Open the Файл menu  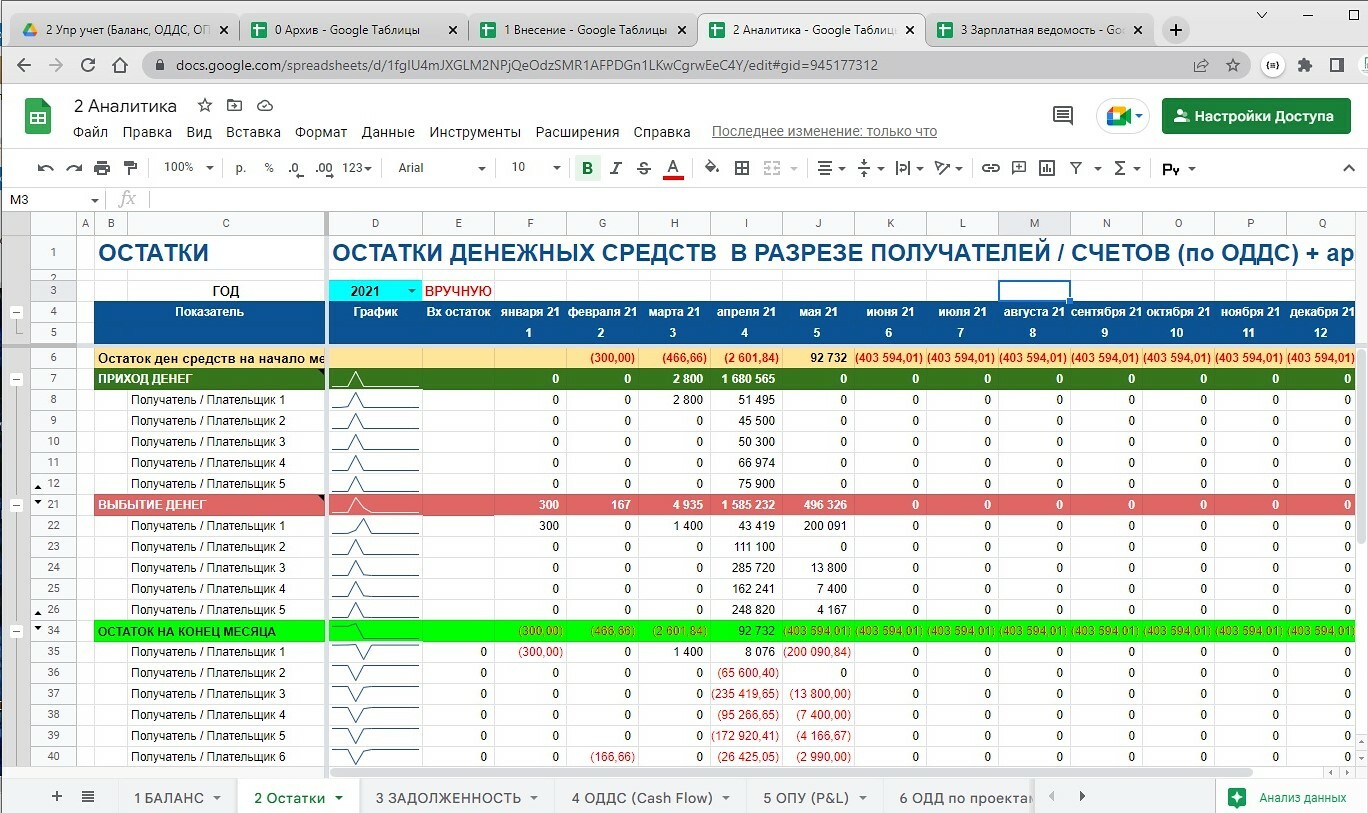pos(91,132)
